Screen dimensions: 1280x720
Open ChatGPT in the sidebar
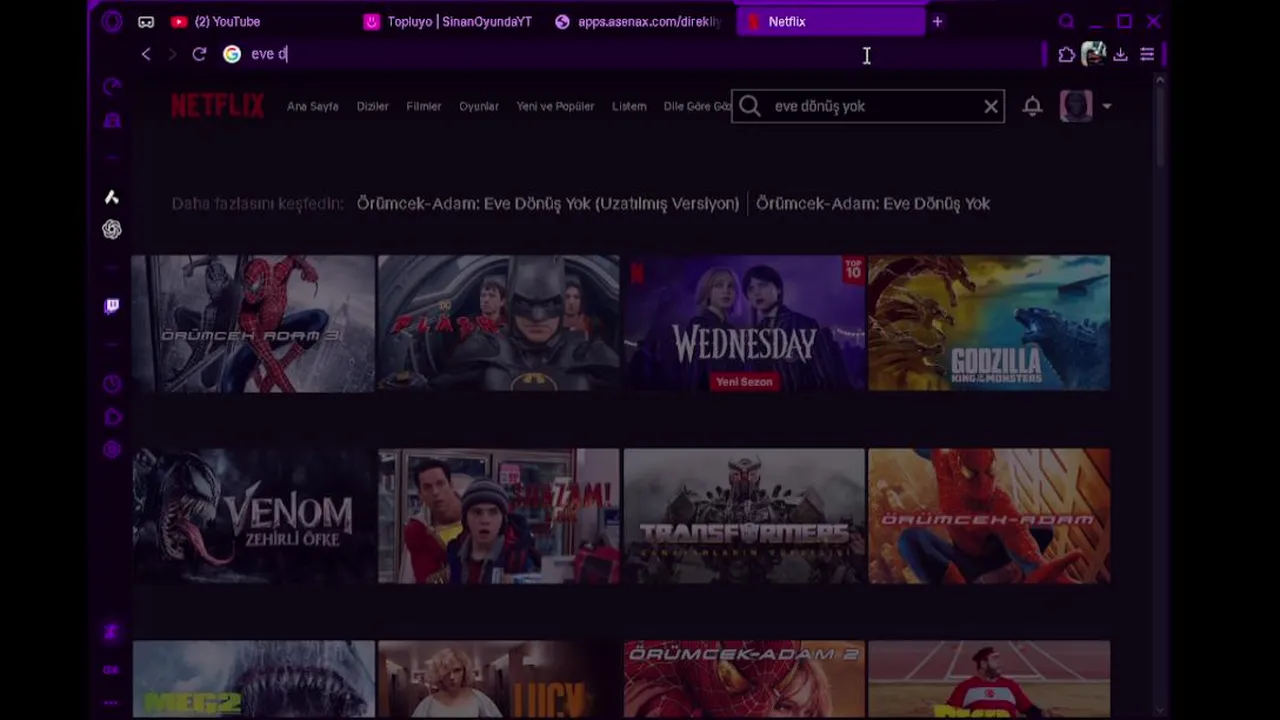[x=112, y=230]
